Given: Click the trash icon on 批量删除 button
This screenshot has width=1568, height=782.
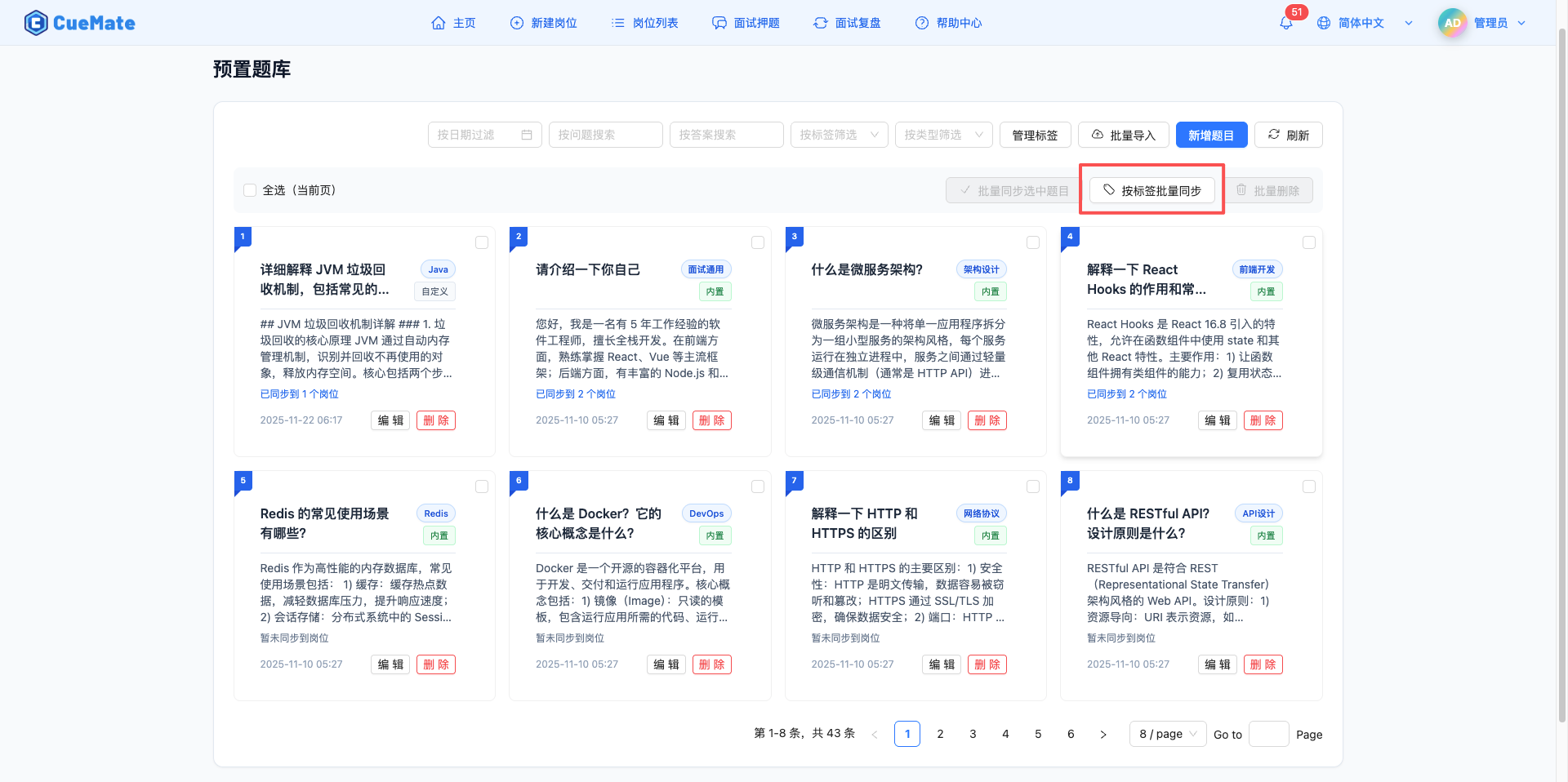Looking at the screenshot, I should tap(1243, 189).
